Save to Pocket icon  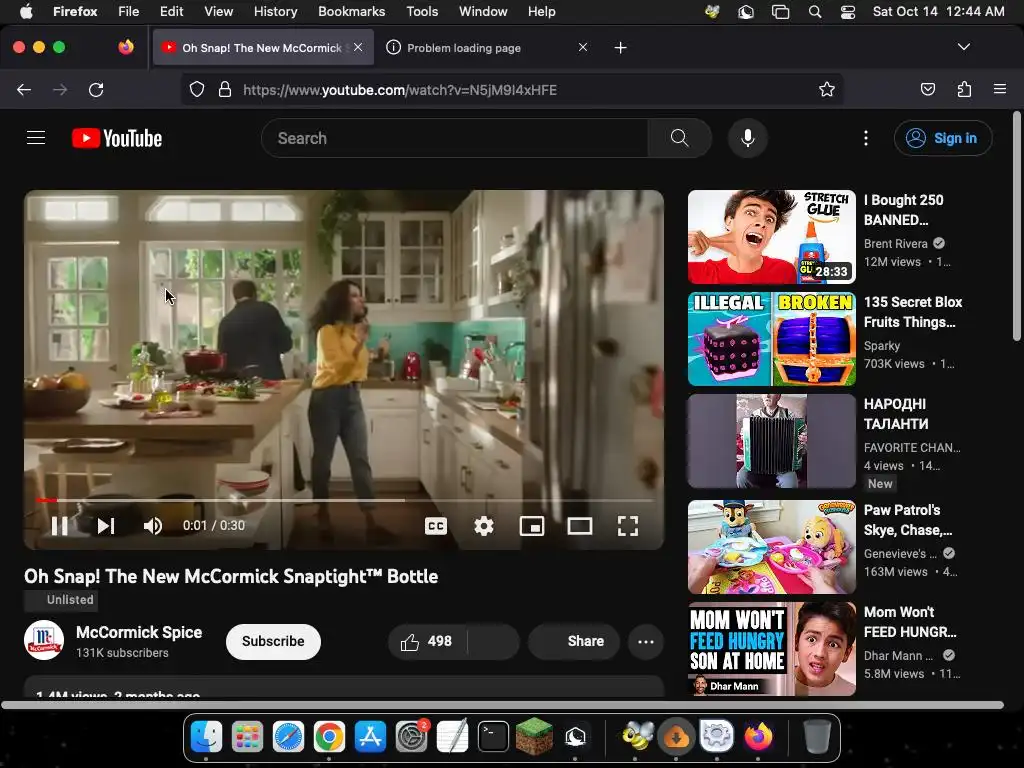[x=928, y=89]
